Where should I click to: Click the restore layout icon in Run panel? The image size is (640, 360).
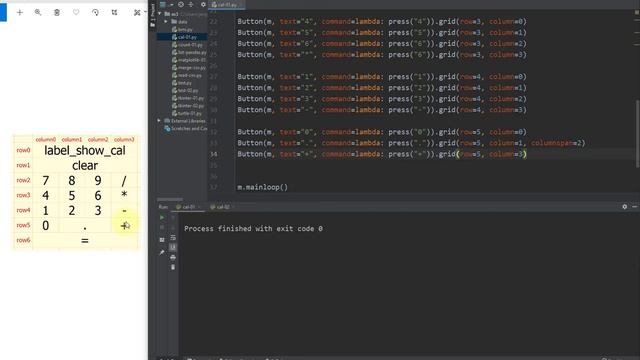coord(162,240)
